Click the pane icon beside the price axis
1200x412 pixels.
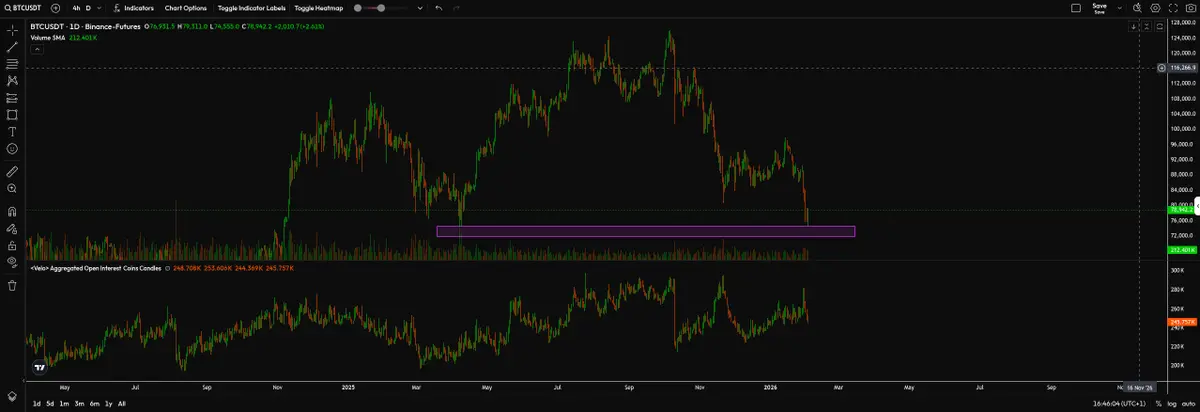click(1160, 28)
